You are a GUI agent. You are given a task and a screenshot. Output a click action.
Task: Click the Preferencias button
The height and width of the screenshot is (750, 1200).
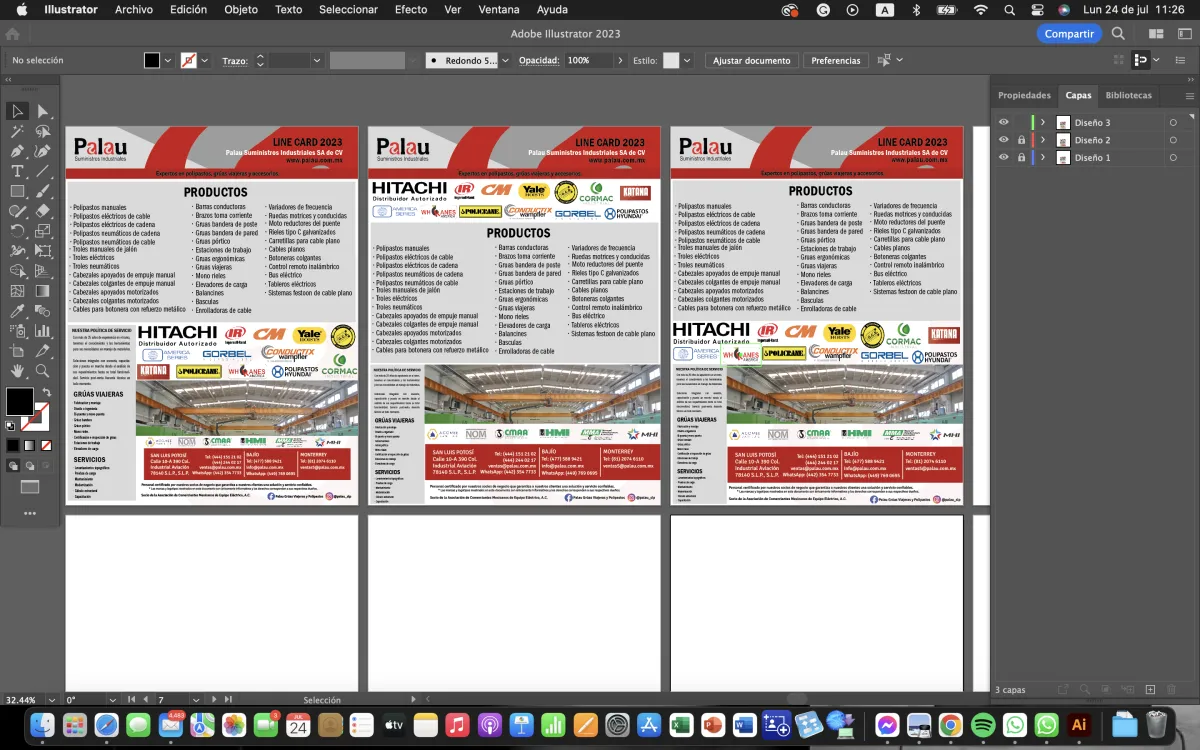836,60
